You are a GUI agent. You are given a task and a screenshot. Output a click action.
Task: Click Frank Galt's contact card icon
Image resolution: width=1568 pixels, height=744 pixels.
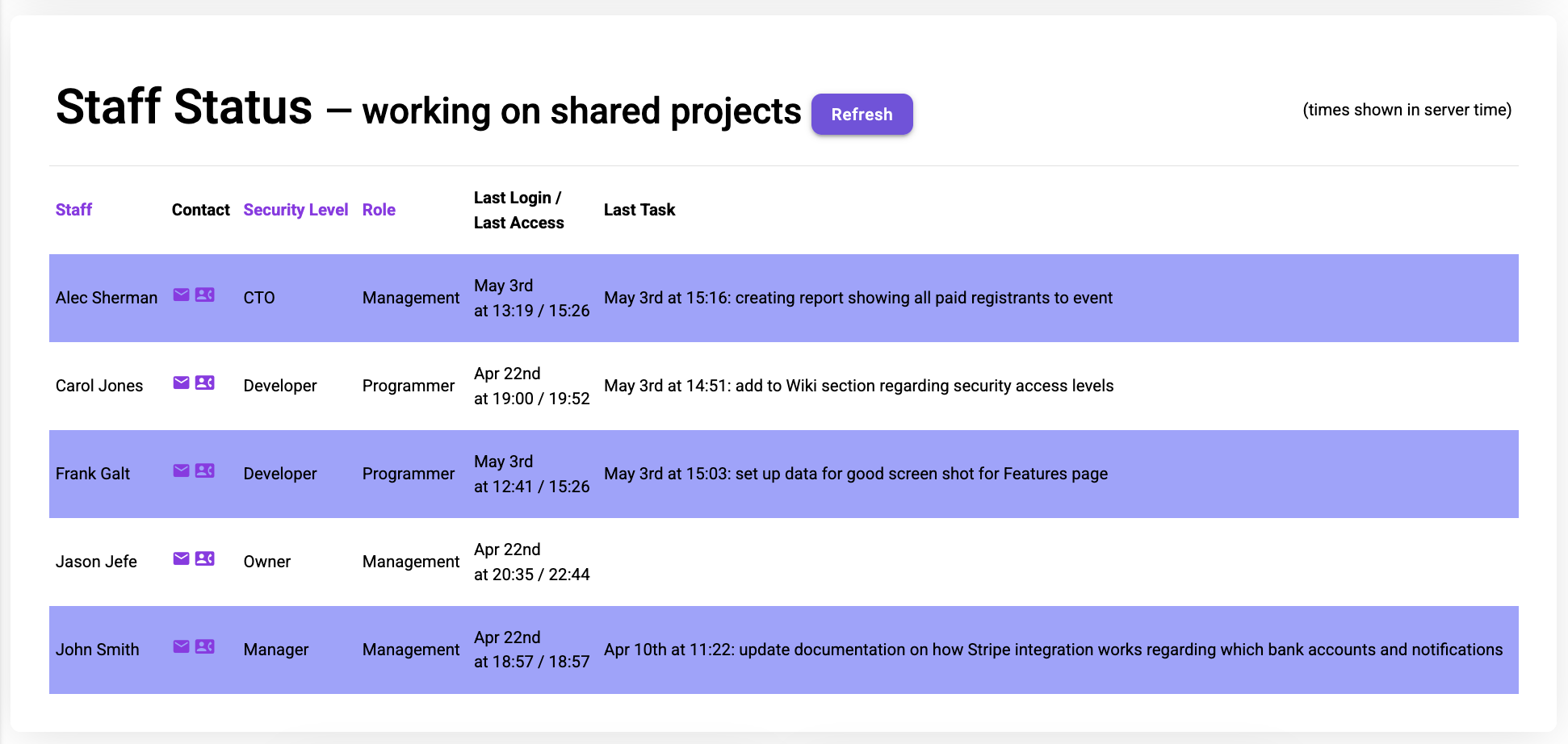(204, 471)
